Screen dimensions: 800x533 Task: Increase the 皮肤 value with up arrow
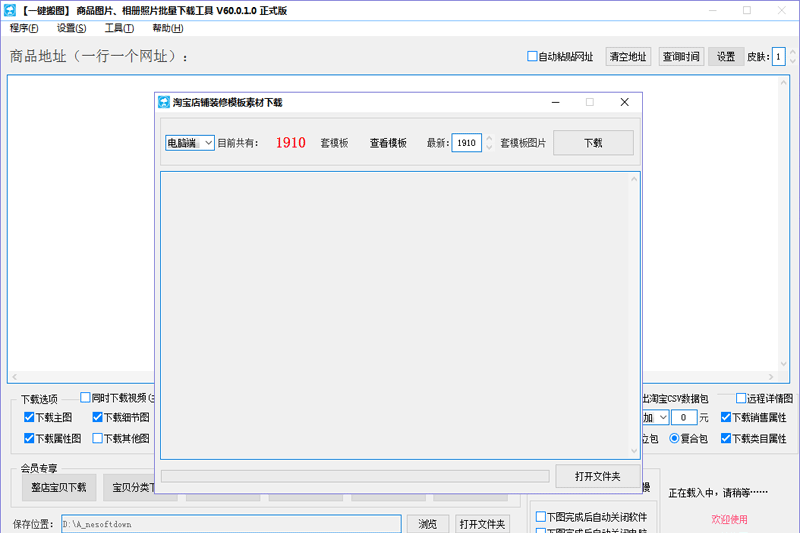(x=792, y=52)
